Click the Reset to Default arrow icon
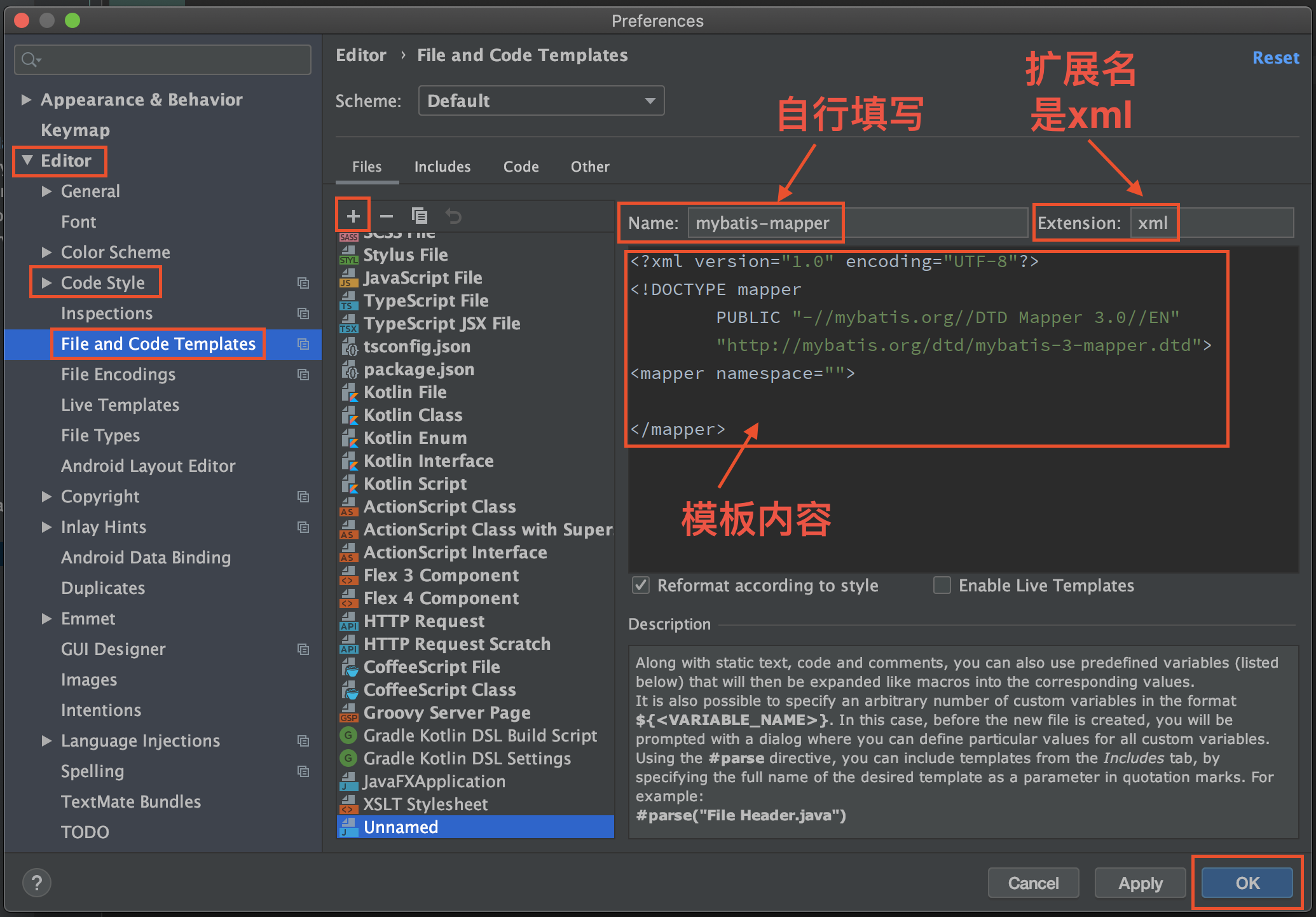This screenshot has height=917, width=1316. (453, 216)
